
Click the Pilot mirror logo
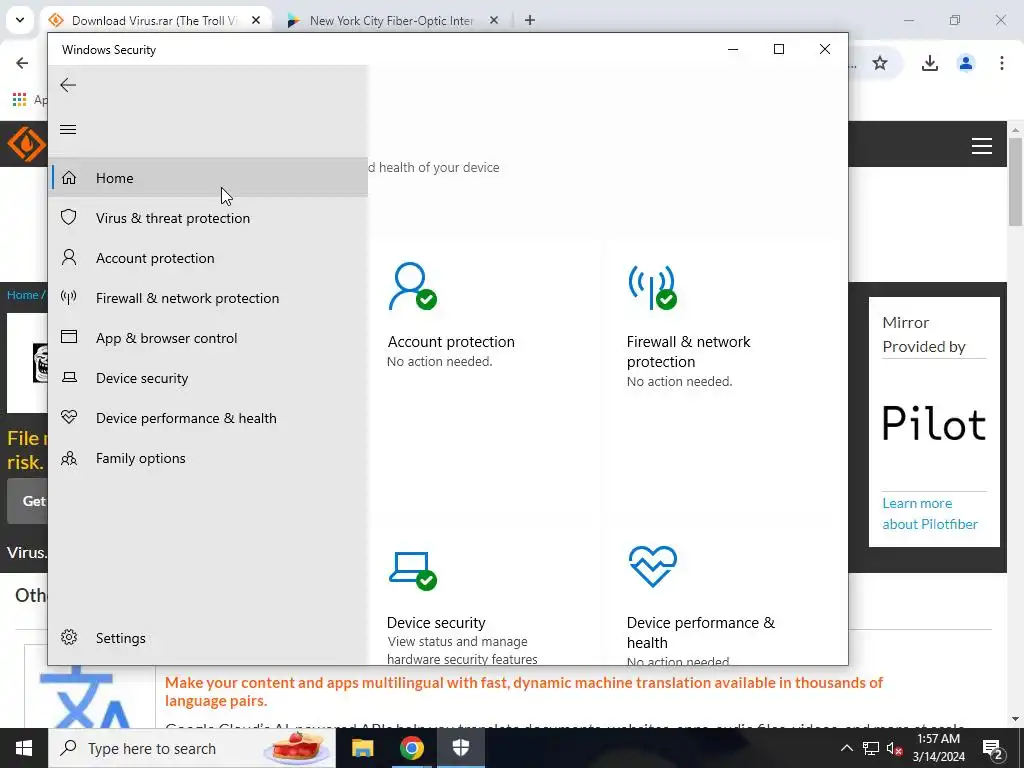point(934,423)
